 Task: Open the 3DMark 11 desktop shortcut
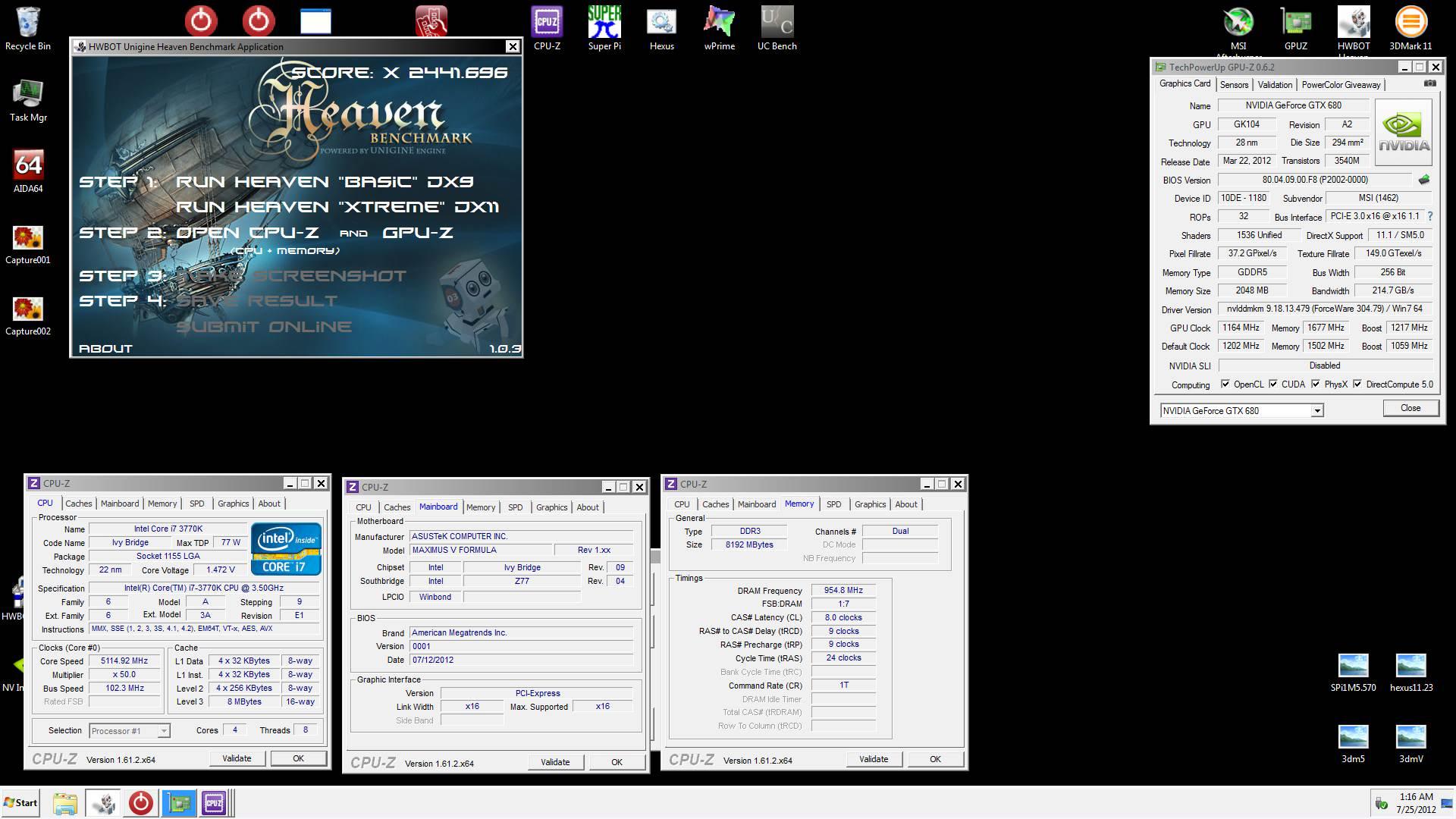pyautogui.click(x=1410, y=28)
